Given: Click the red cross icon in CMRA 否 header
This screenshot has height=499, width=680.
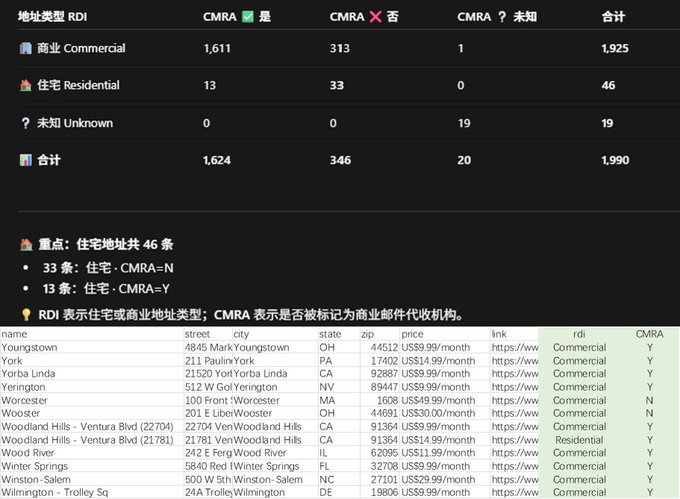Looking at the screenshot, I should pyautogui.click(x=375, y=17).
